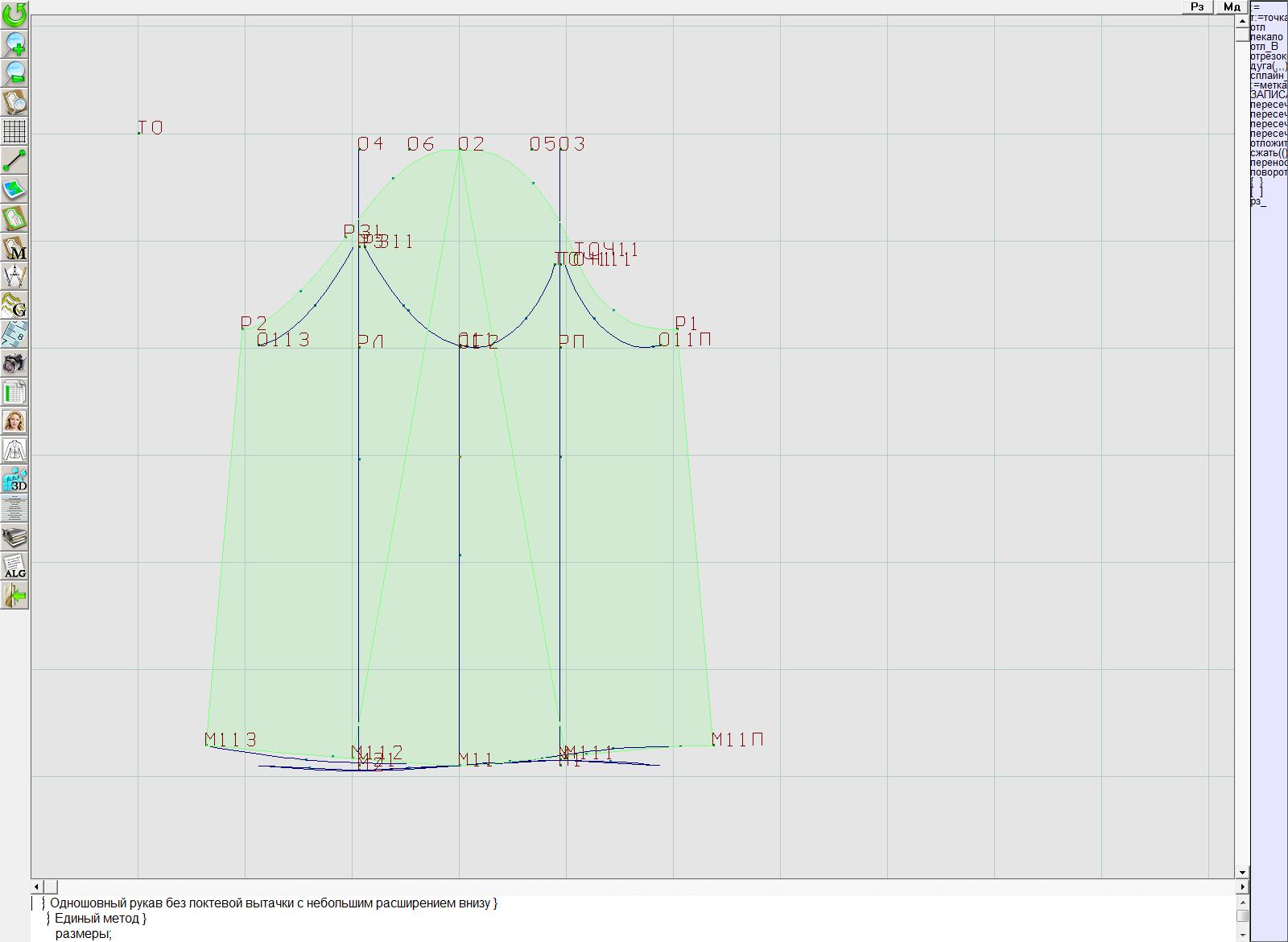The width and height of the screenshot is (1288, 942).
Task: Select 'сплайн' in the operator list
Action: [1268, 76]
